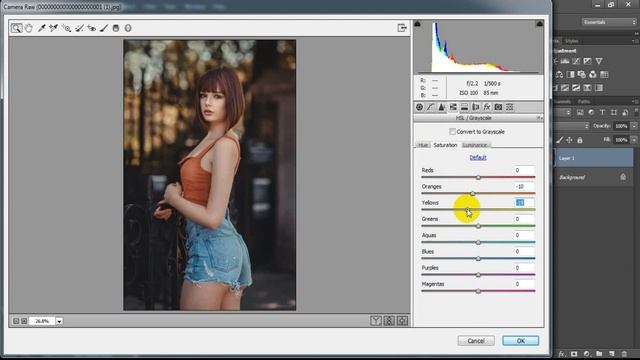The image size is (640, 360).
Task: Tick the Convert to Grayscale checkbox
Action: (452, 131)
